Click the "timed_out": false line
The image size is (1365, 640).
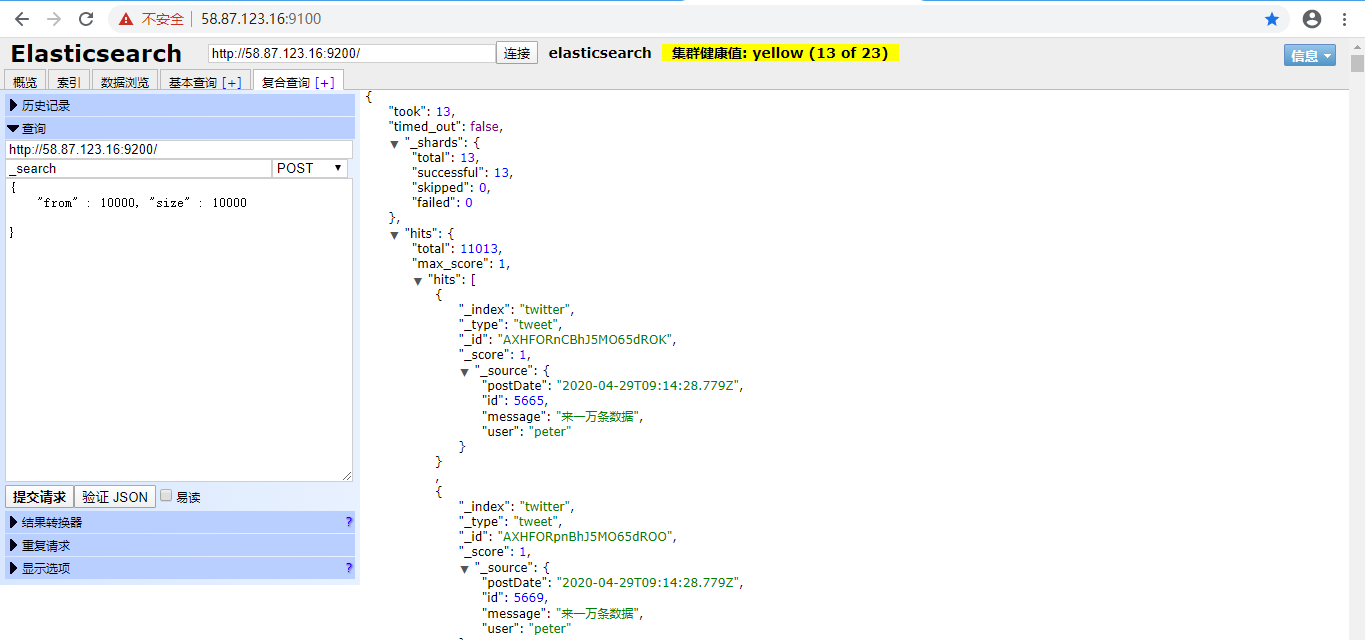coord(445,127)
